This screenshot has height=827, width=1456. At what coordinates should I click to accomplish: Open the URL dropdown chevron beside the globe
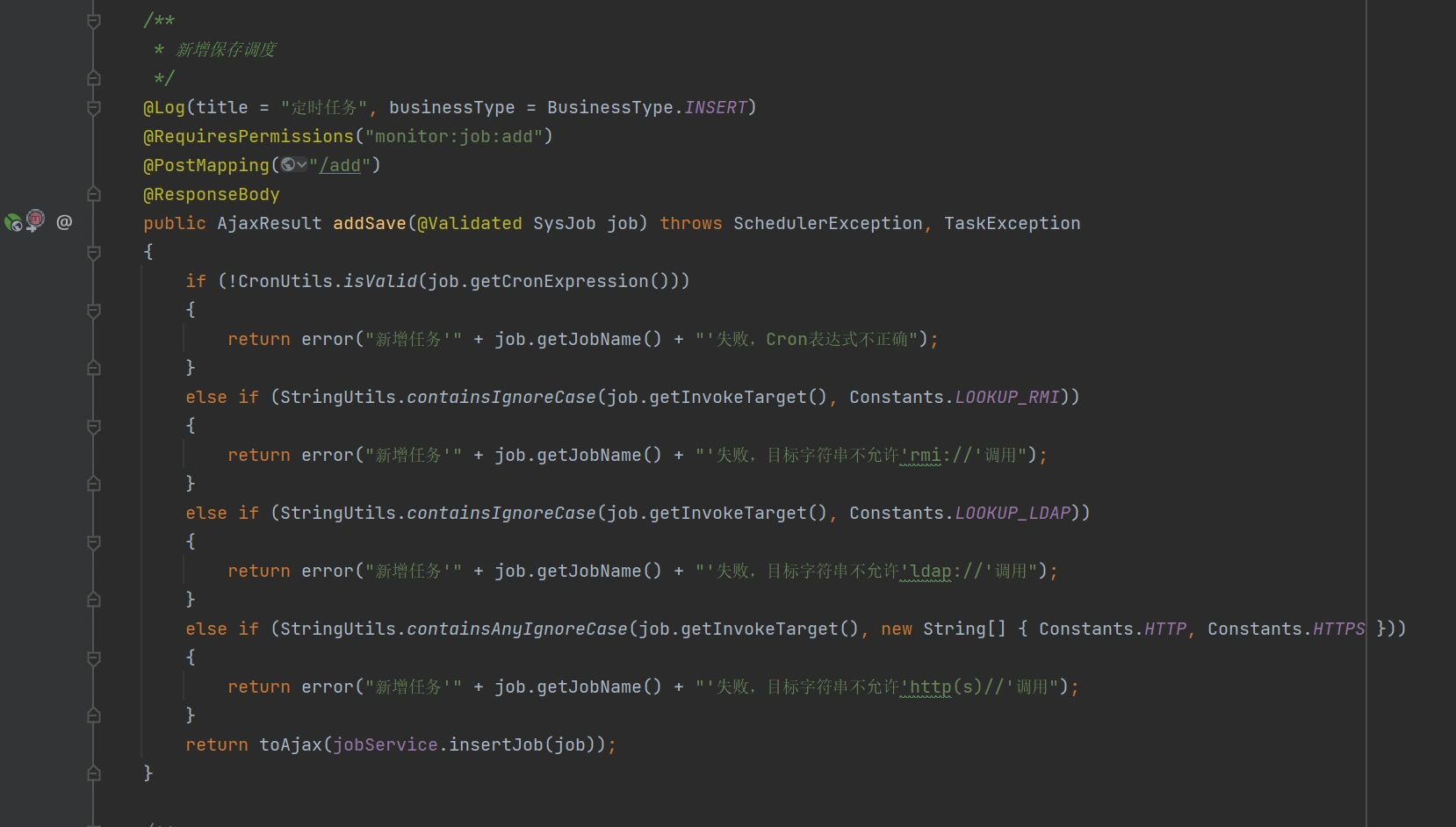[x=302, y=165]
